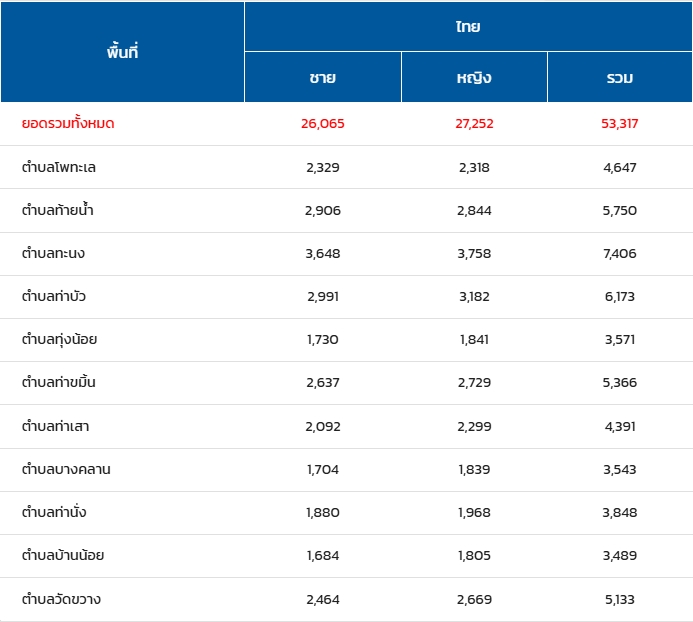Select the รวม column header
Screen dimensions: 693x622
click(620, 78)
